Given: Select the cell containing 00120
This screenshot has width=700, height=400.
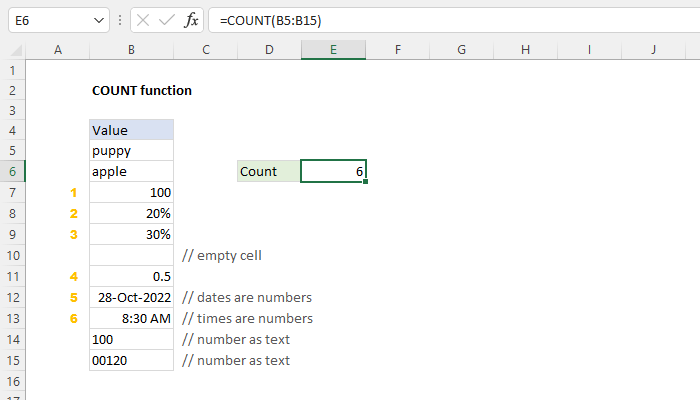Looking at the screenshot, I should (x=131, y=360).
